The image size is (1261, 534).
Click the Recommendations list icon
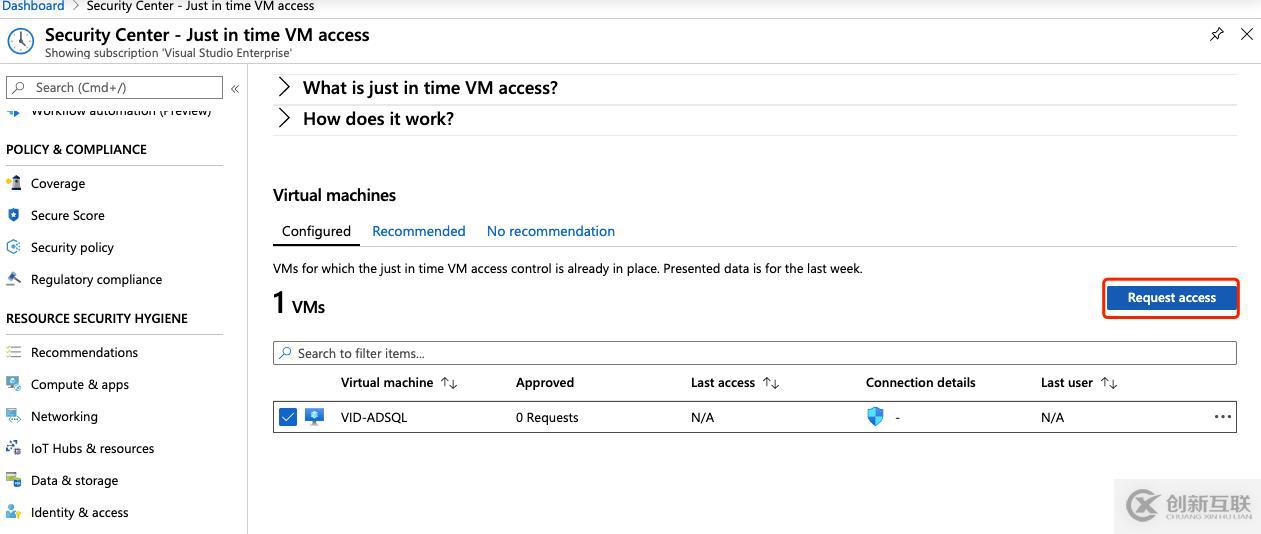click(14, 352)
